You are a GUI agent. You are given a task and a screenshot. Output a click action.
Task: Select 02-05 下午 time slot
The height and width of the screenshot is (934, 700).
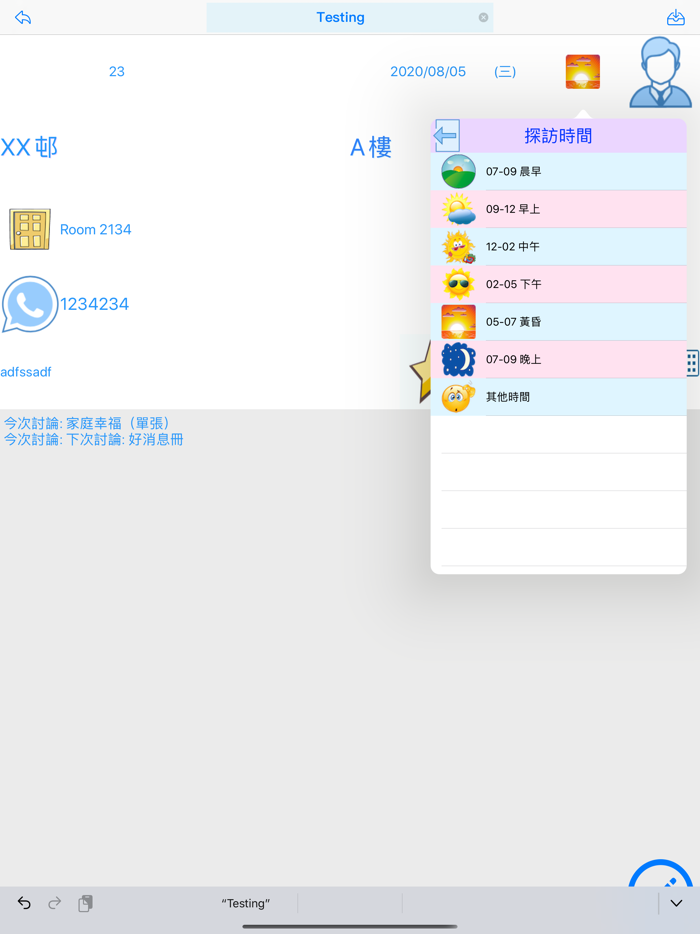click(559, 284)
